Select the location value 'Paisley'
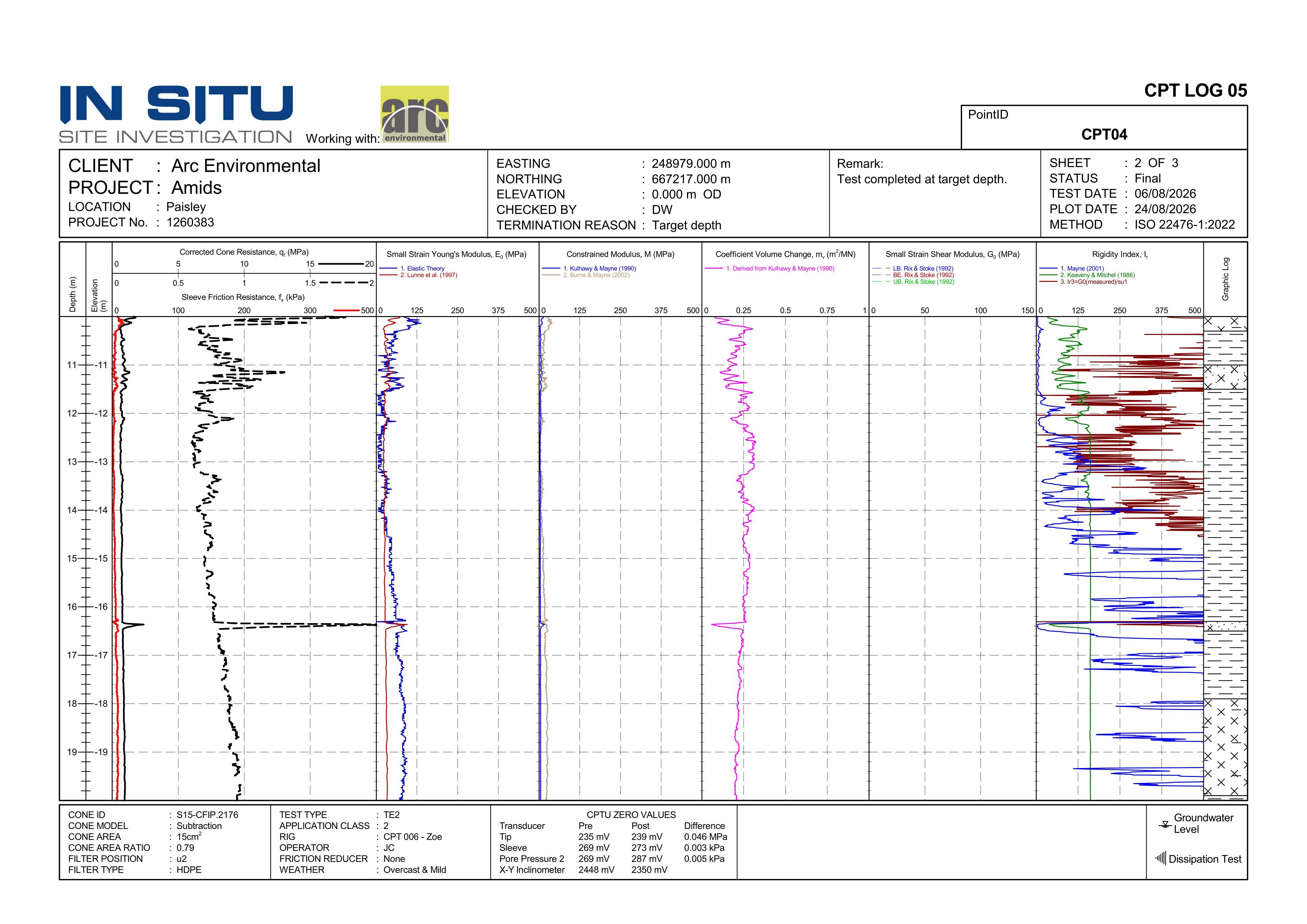Screen dimensions: 1307x924 [x=186, y=207]
